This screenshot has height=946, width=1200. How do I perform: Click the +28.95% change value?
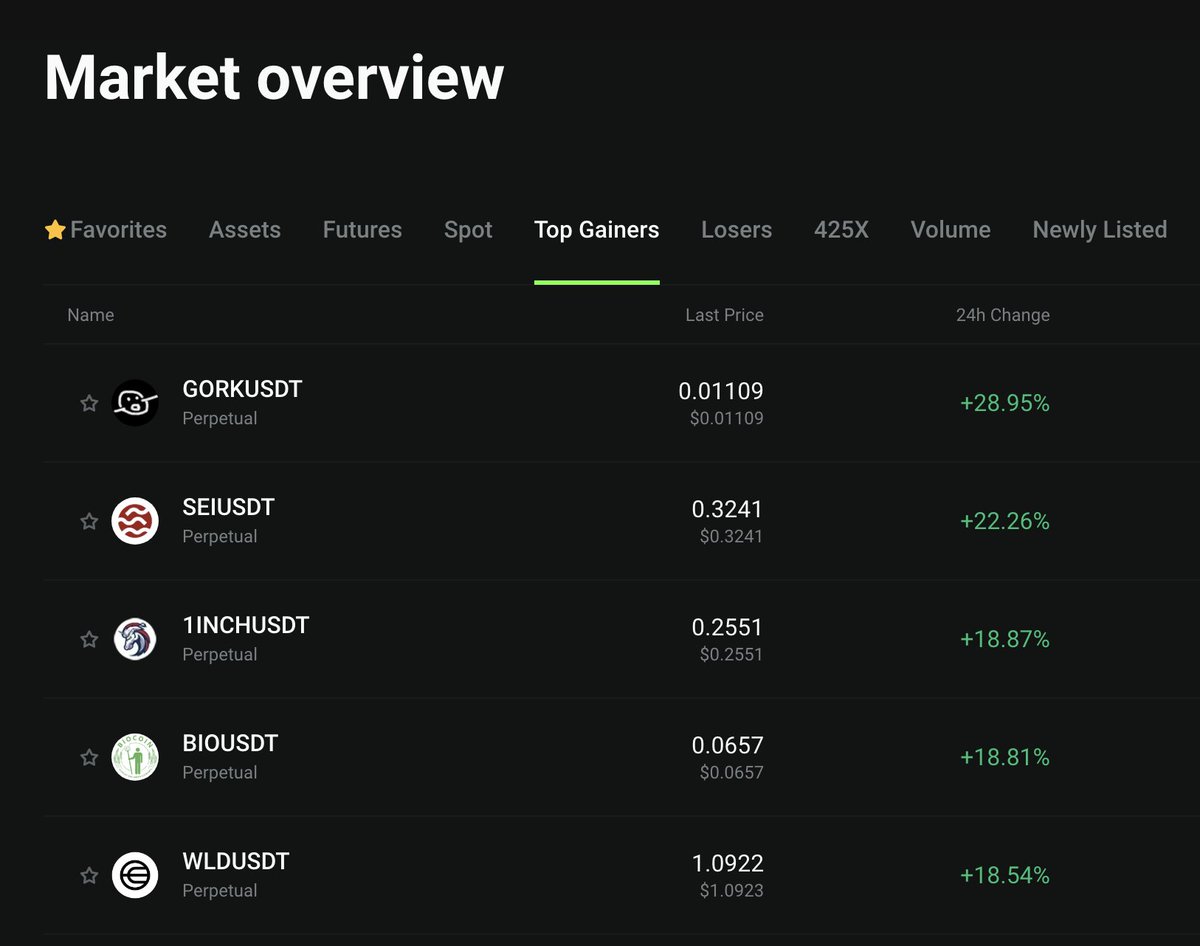[x=1005, y=404]
